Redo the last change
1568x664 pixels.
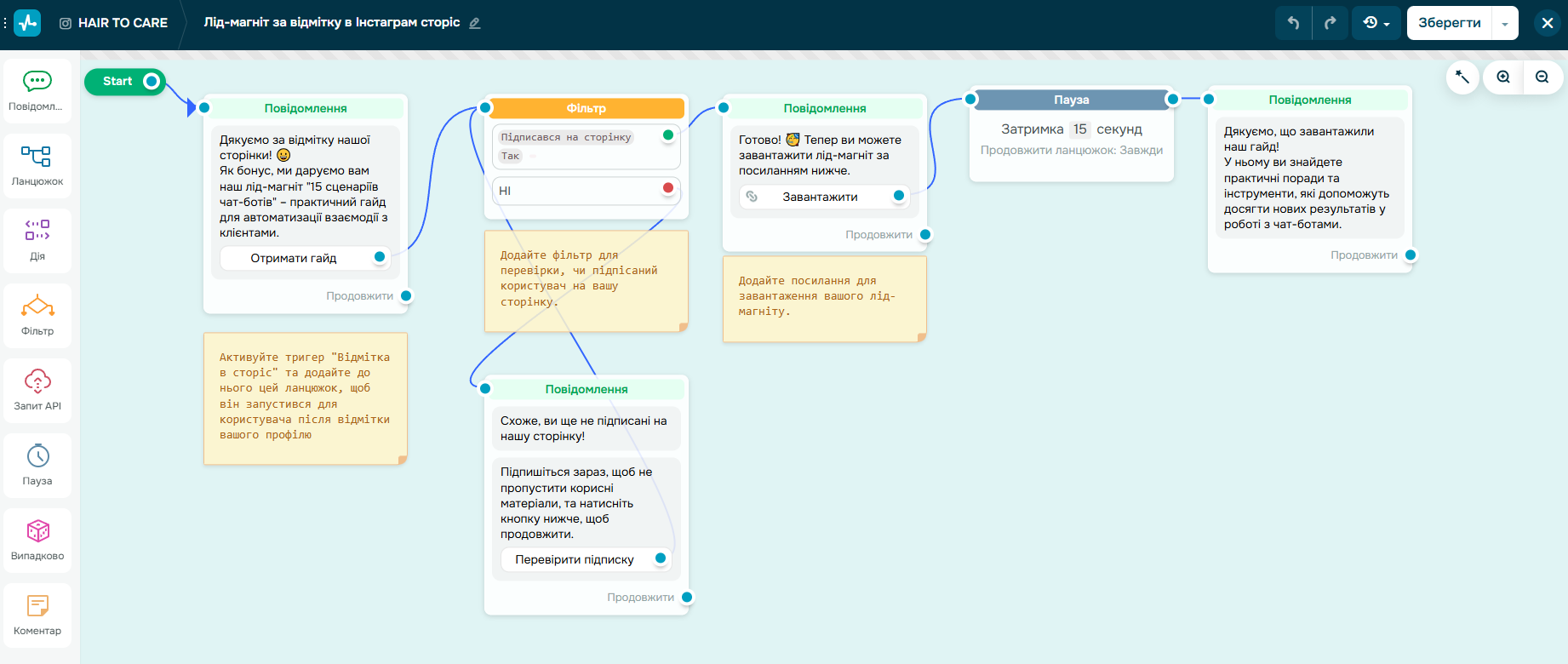point(1331,23)
